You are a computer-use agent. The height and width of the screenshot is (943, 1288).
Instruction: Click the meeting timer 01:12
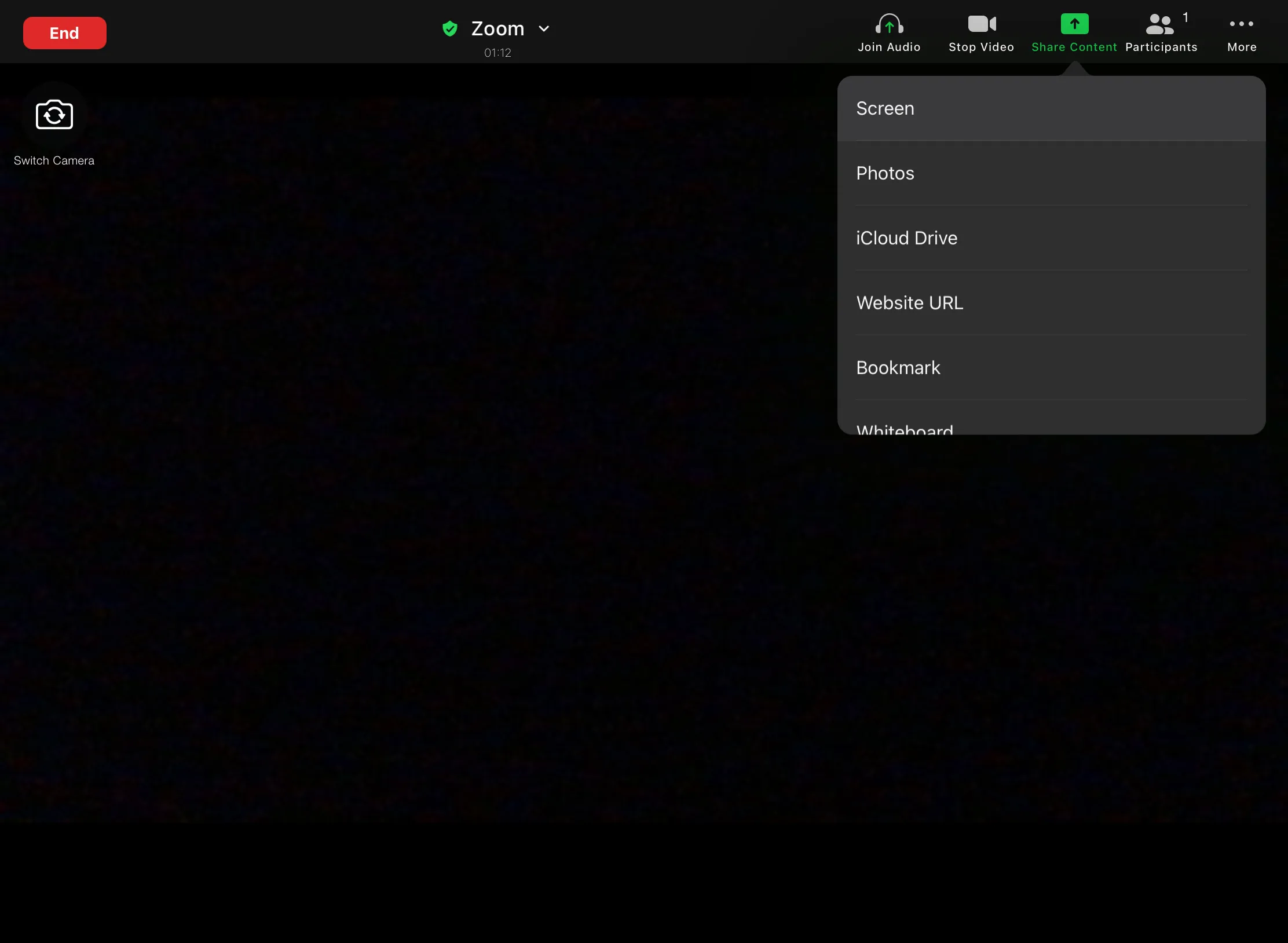pyautogui.click(x=497, y=53)
